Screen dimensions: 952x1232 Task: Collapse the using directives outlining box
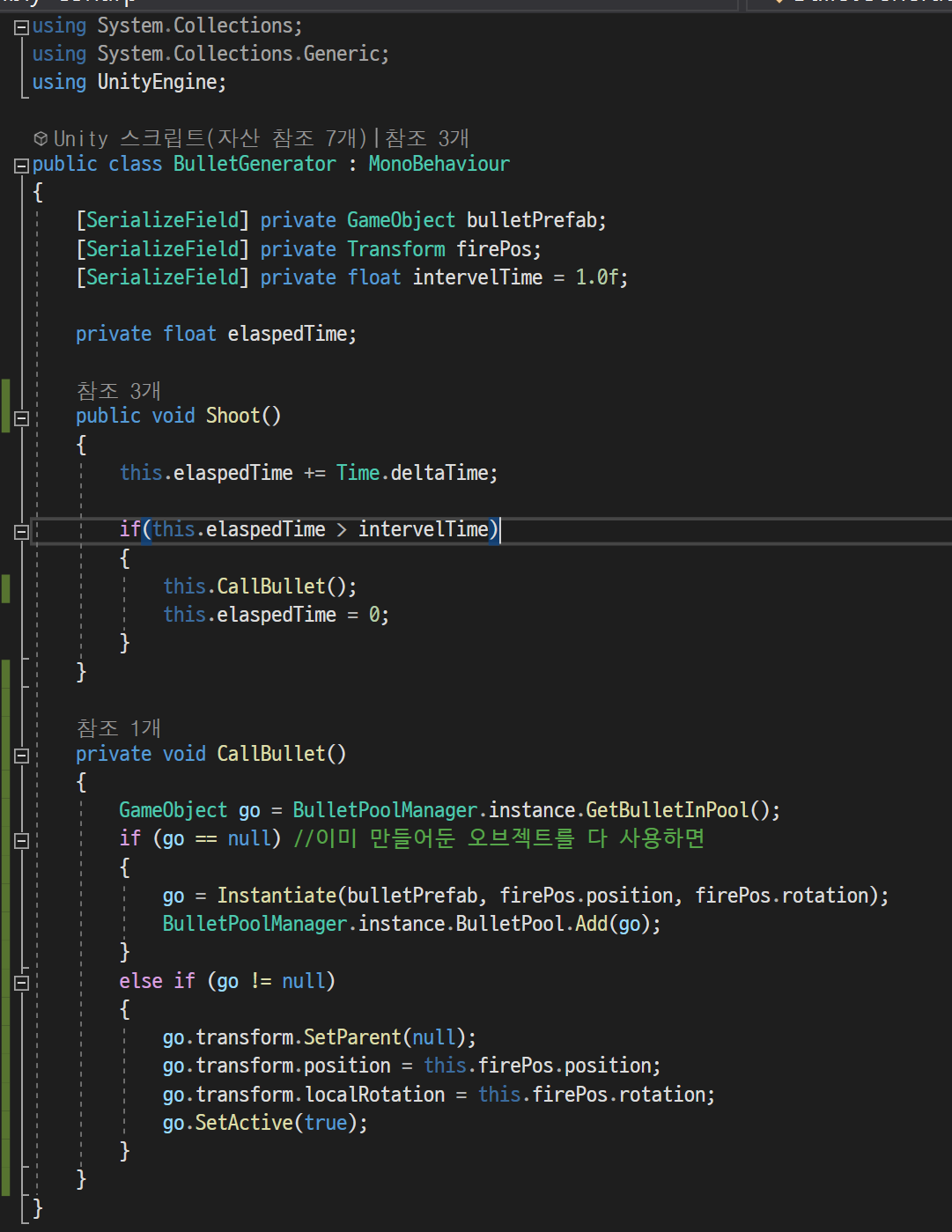tap(21, 27)
